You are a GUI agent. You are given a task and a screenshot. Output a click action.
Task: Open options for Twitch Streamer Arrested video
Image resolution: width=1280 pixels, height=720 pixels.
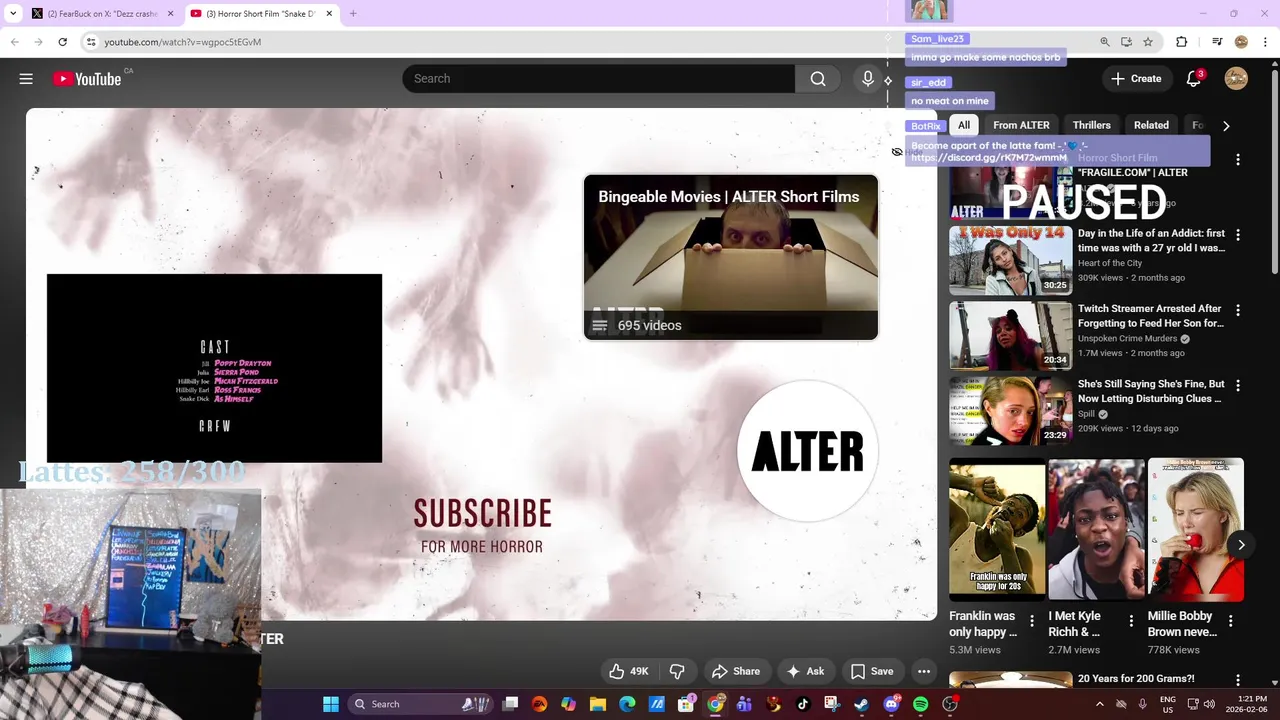click(1238, 311)
